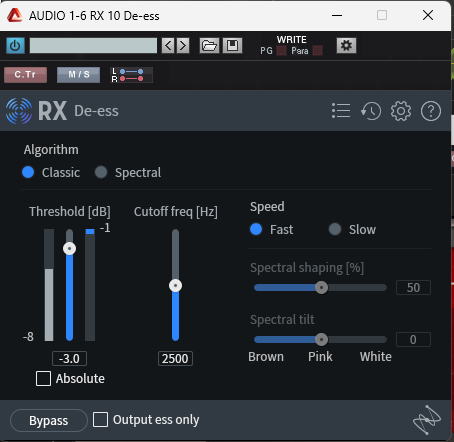This screenshot has height=442, width=454.
Task: Click the Cutoff freq slider handle
Action: [175, 286]
